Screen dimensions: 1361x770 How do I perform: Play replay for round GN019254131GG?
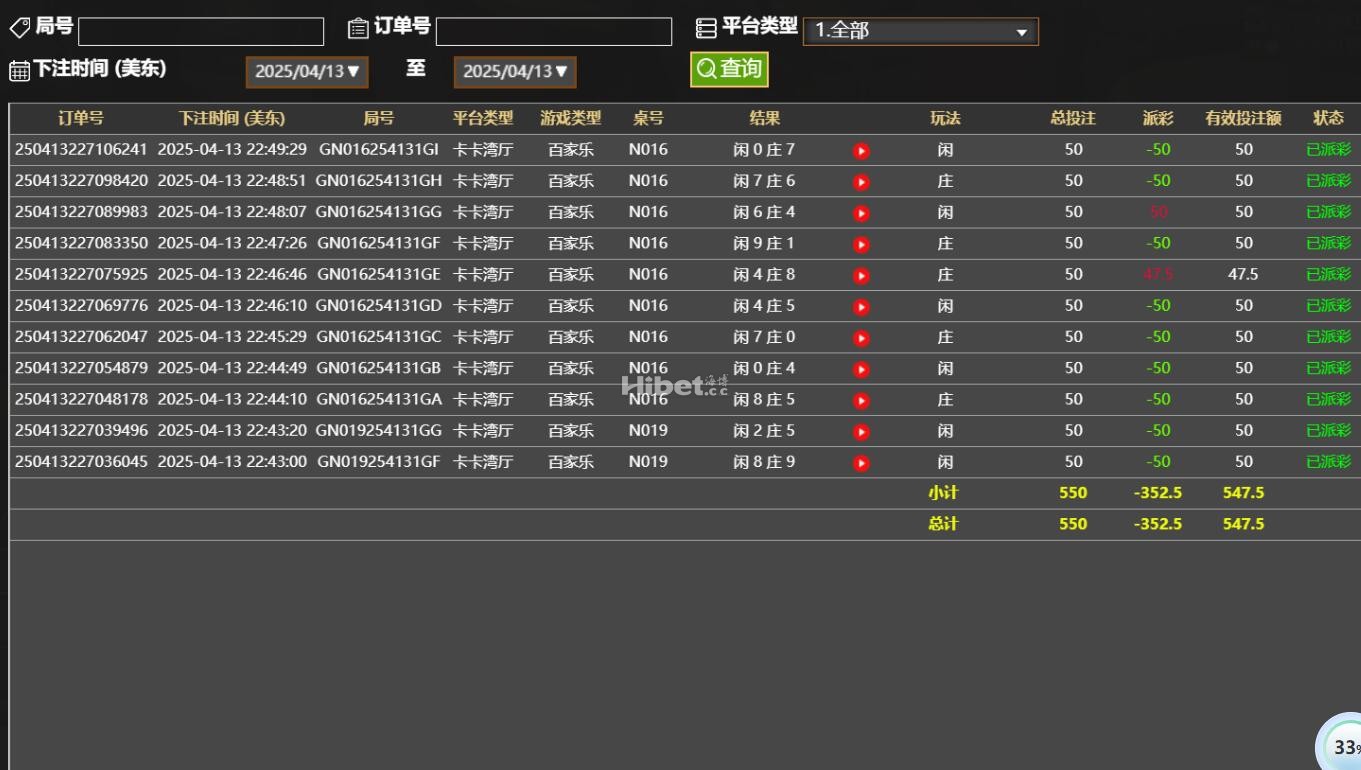861,431
